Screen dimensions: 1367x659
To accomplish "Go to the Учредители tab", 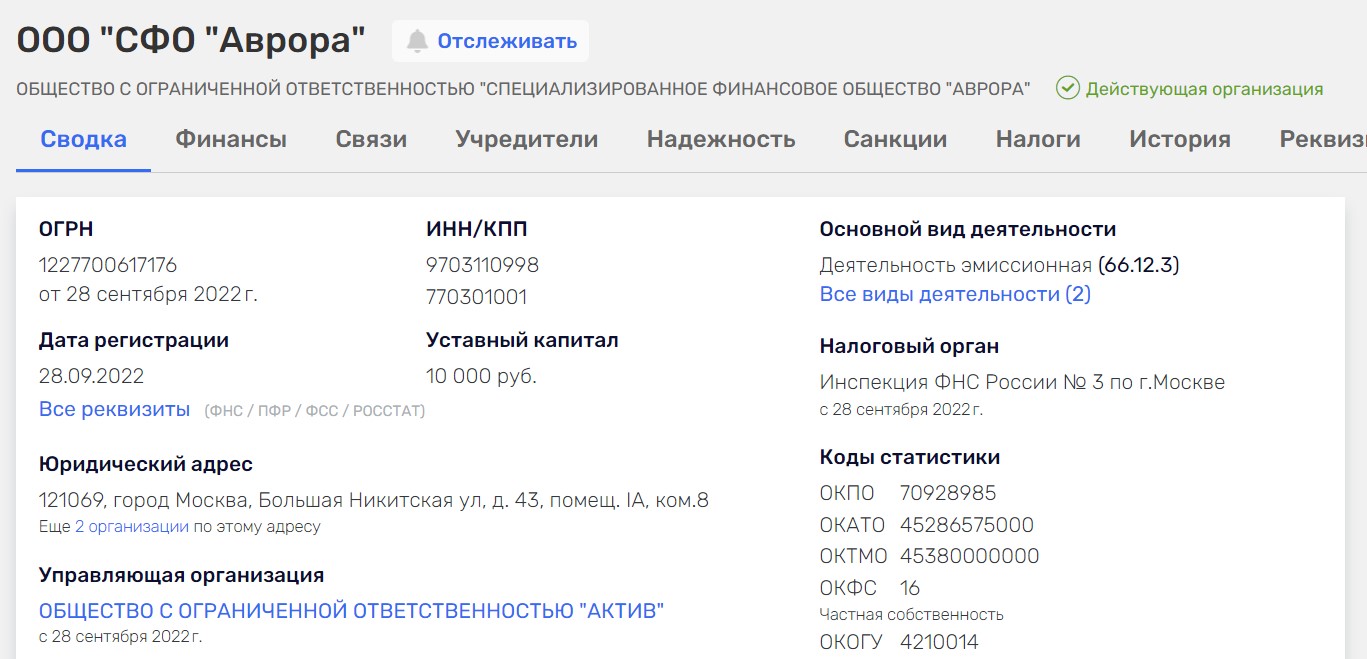I will [526, 140].
